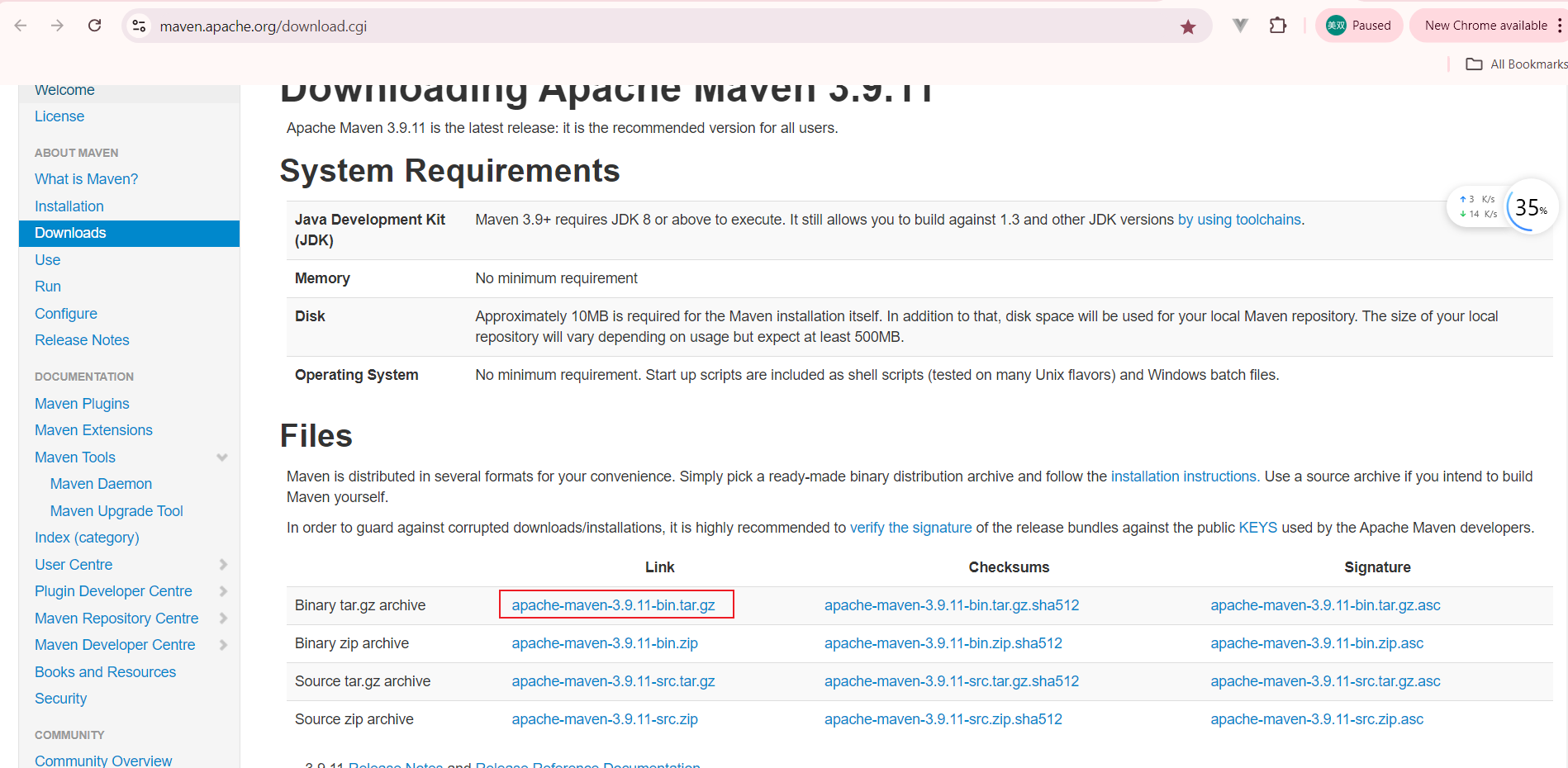Click the Paused profile button
This screenshot has width=1568, height=768.
click(1359, 26)
